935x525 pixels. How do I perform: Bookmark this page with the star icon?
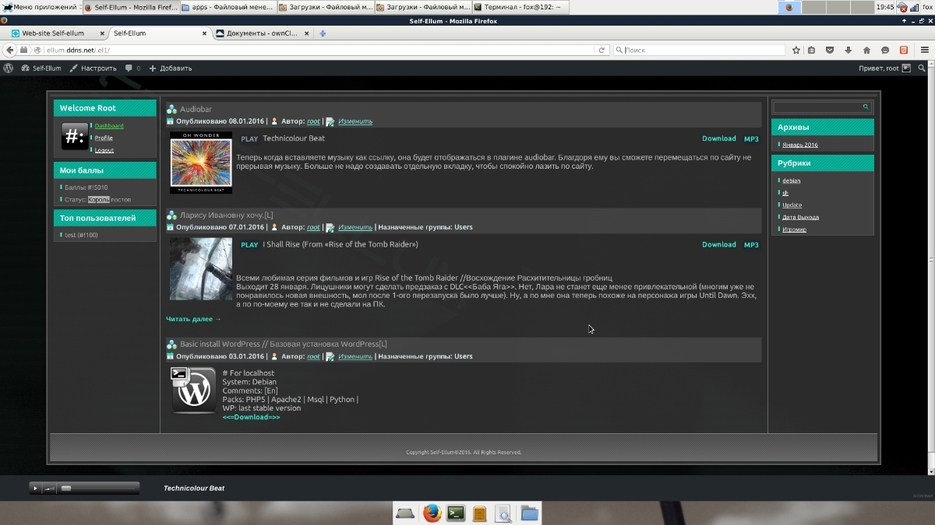click(x=796, y=50)
